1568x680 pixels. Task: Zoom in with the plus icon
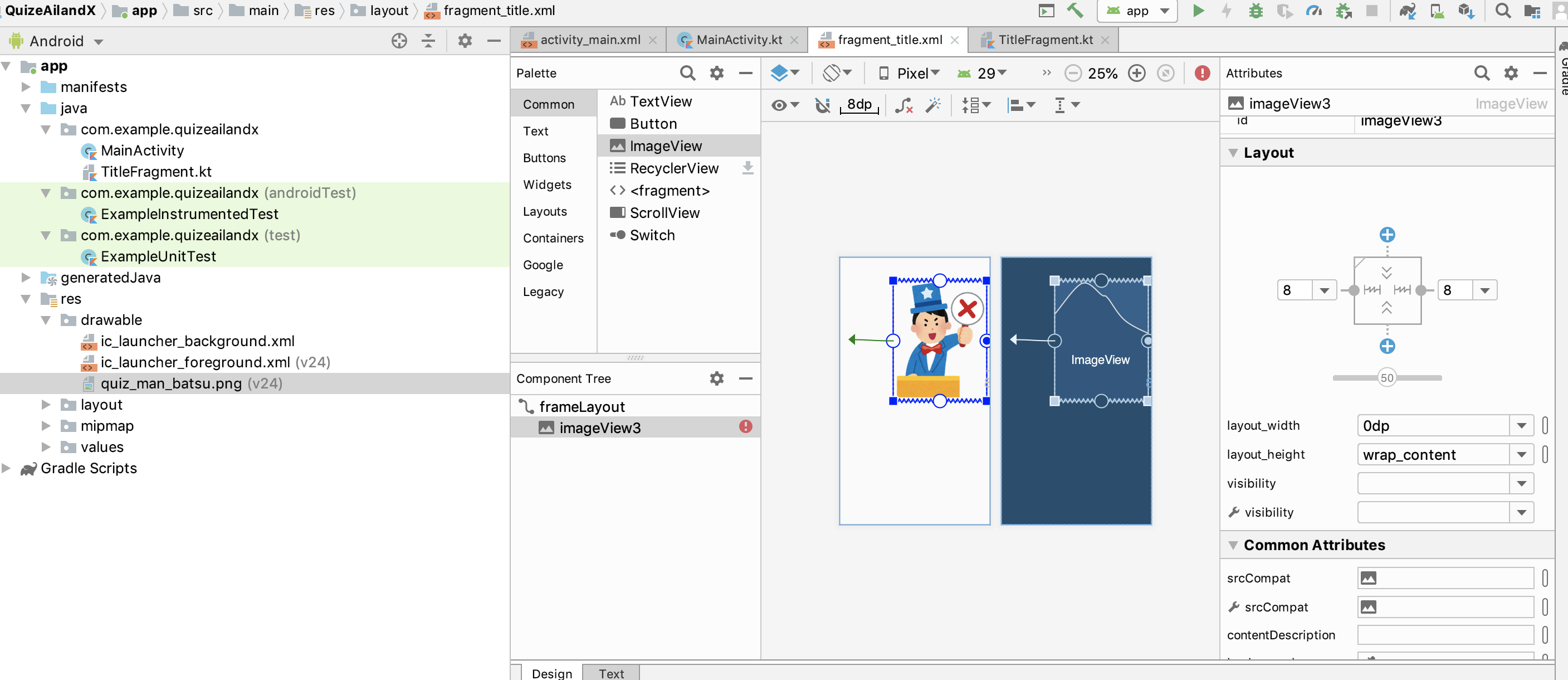[x=1136, y=74]
